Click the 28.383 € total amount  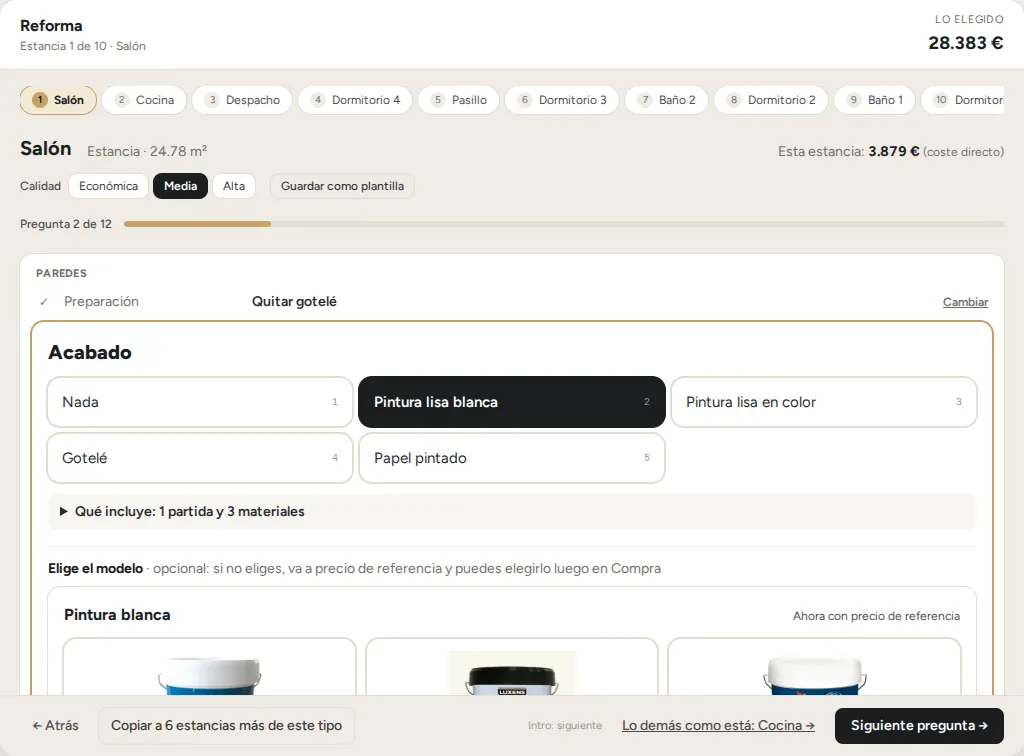tap(966, 43)
